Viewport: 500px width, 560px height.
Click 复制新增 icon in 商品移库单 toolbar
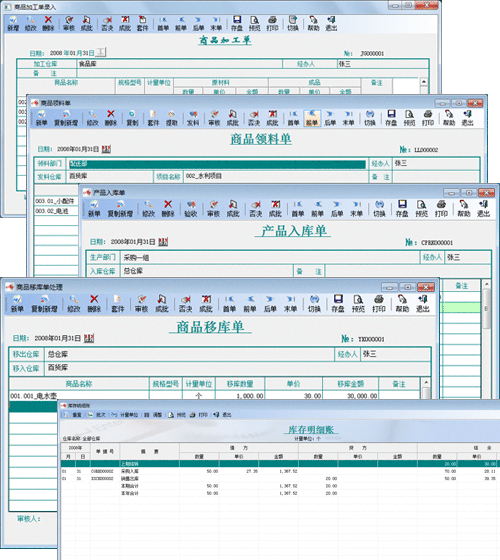pyautogui.click(x=44, y=303)
